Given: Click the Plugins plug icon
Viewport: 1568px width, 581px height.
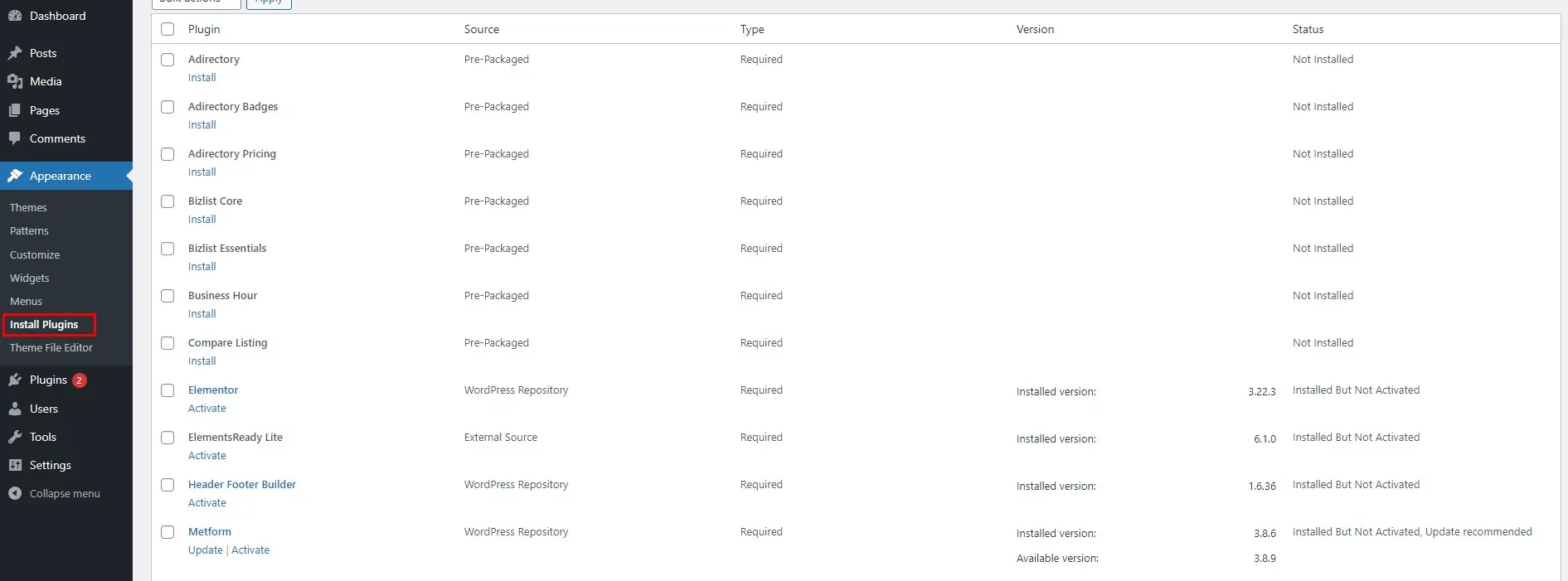Looking at the screenshot, I should pyautogui.click(x=14, y=380).
